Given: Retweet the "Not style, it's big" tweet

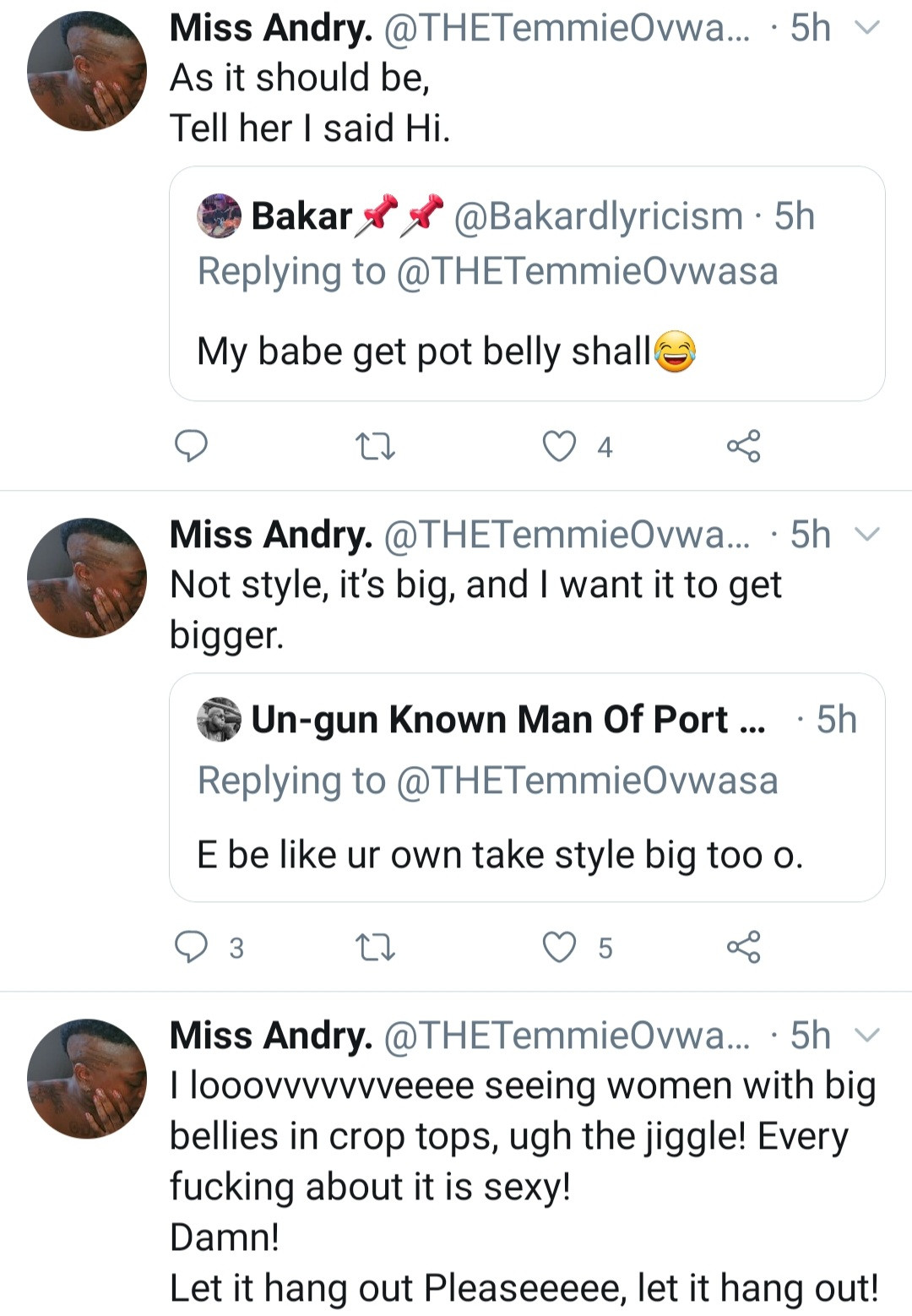Looking at the screenshot, I should [x=375, y=947].
